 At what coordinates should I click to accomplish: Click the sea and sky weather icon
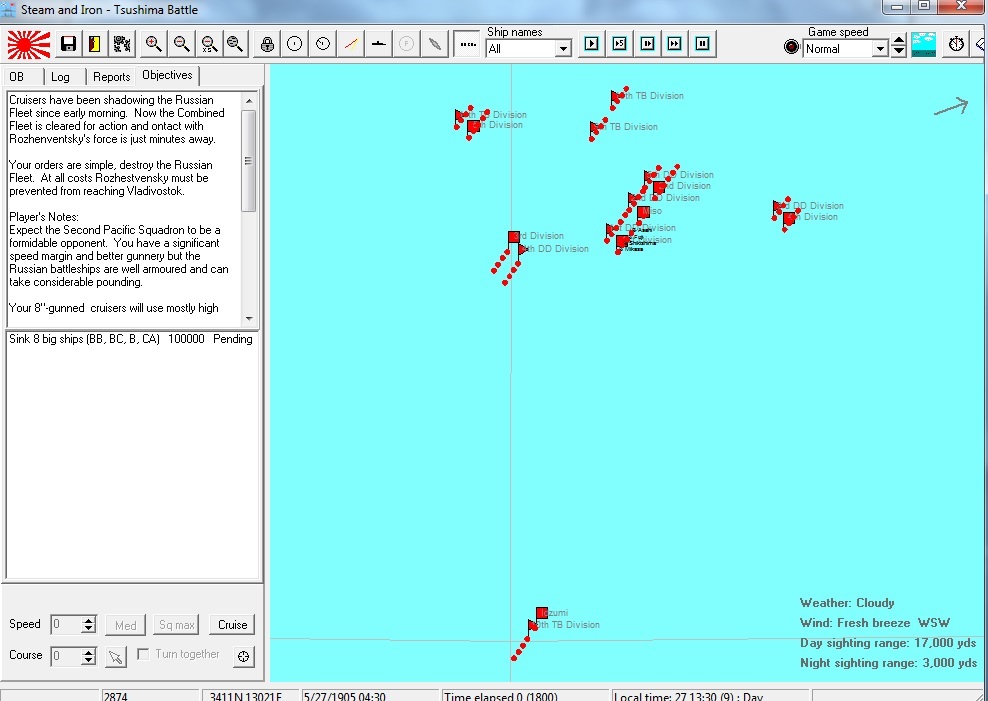[x=923, y=44]
